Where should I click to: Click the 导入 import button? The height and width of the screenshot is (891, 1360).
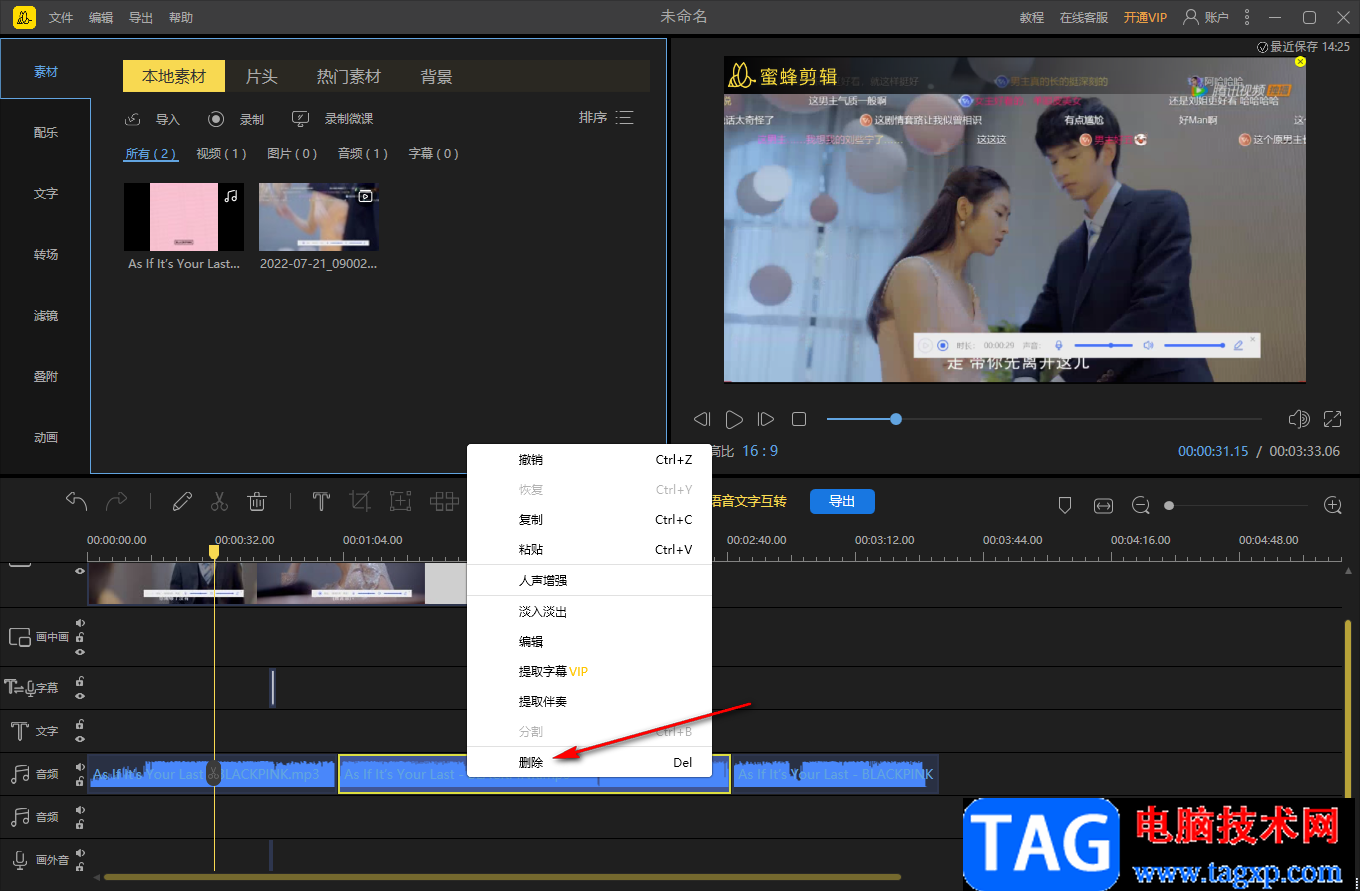point(153,119)
